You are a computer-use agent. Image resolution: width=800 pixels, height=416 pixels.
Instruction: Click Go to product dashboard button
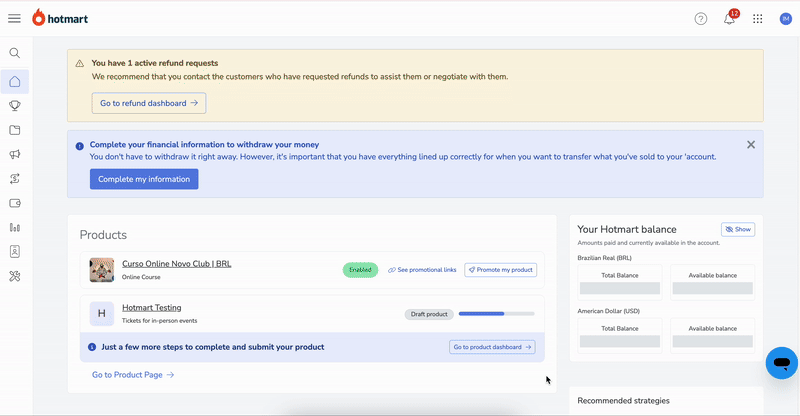[492, 347]
